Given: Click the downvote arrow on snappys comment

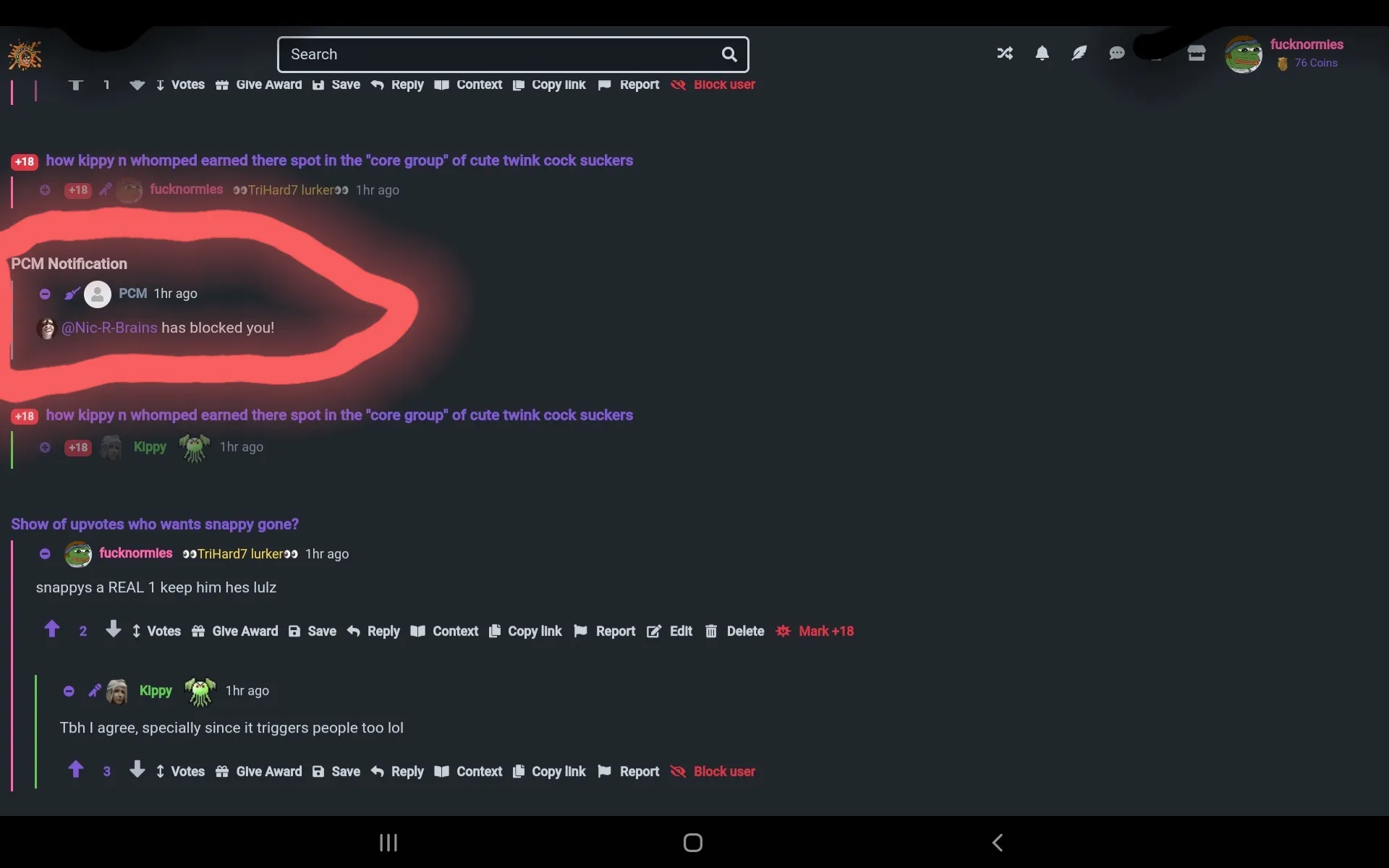Looking at the screenshot, I should tap(112, 630).
